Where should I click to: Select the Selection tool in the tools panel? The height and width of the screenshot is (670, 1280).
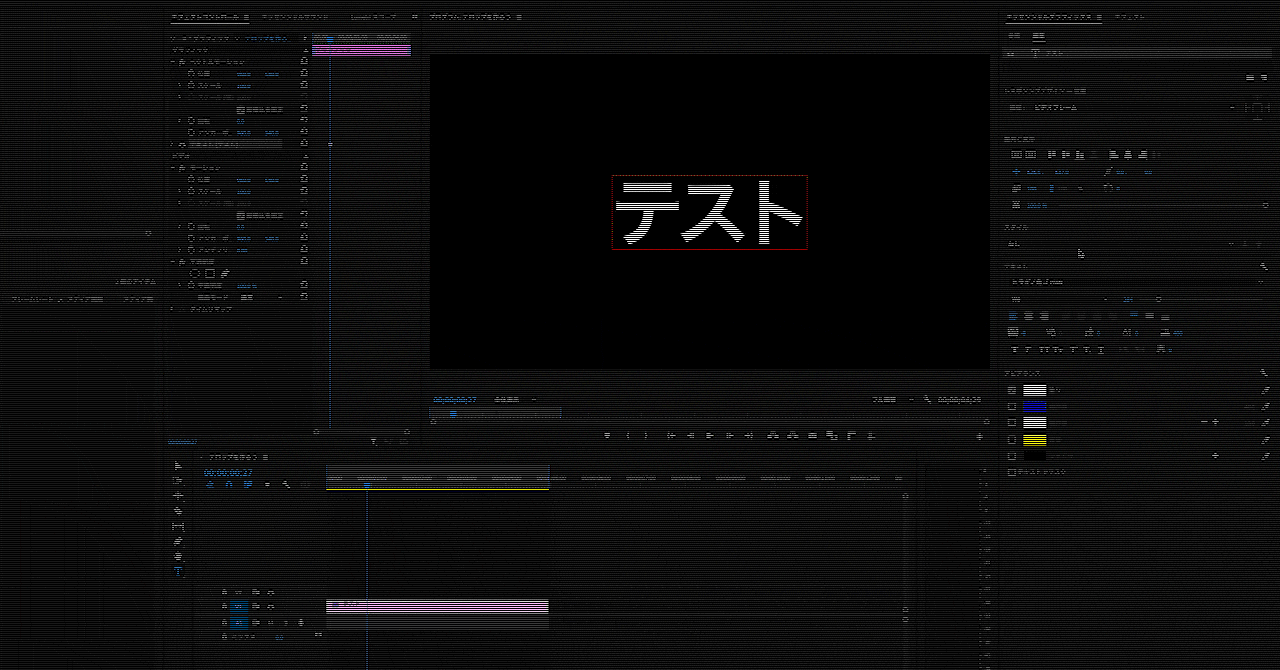click(x=178, y=465)
